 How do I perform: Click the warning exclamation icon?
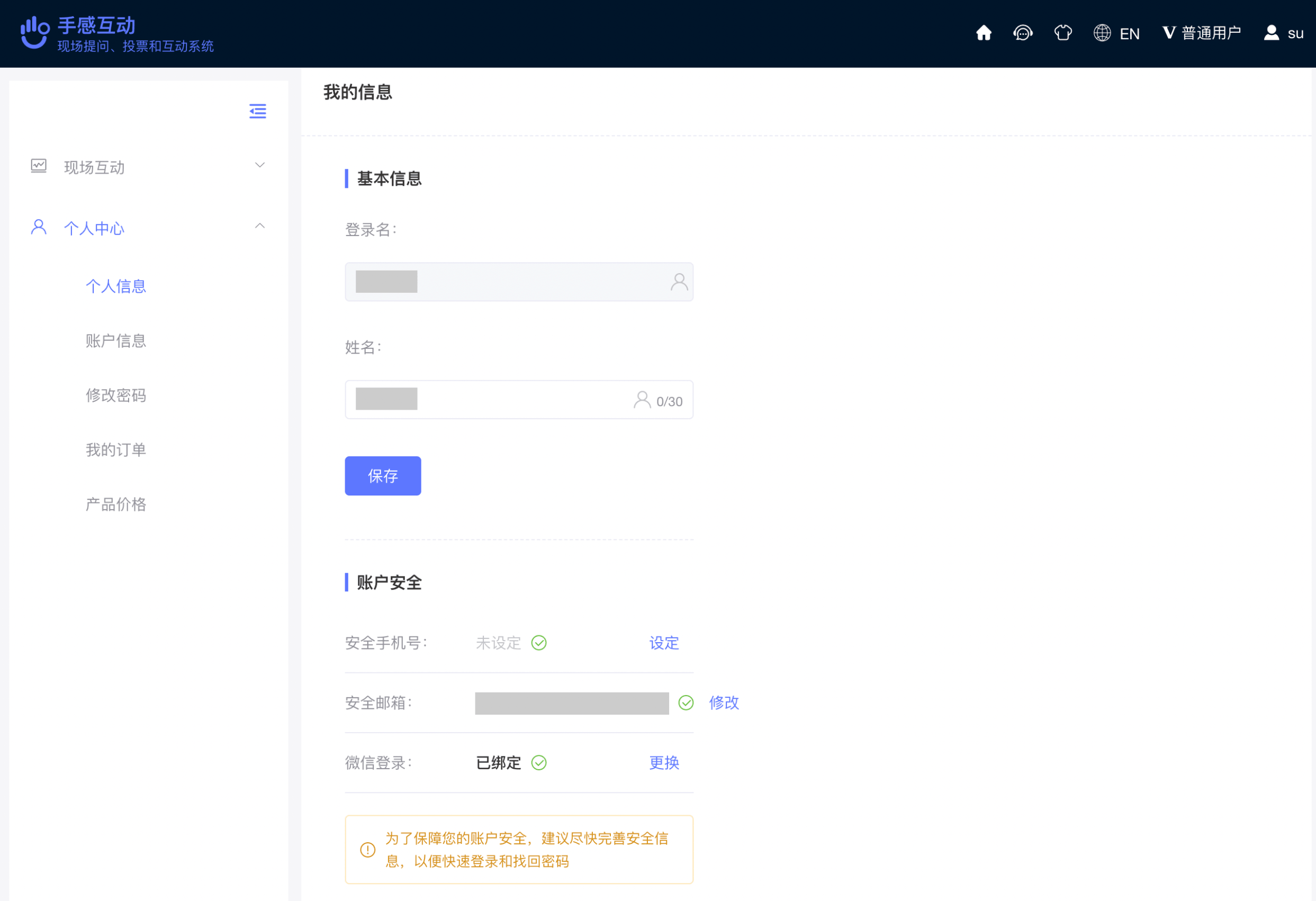click(x=367, y=850)
